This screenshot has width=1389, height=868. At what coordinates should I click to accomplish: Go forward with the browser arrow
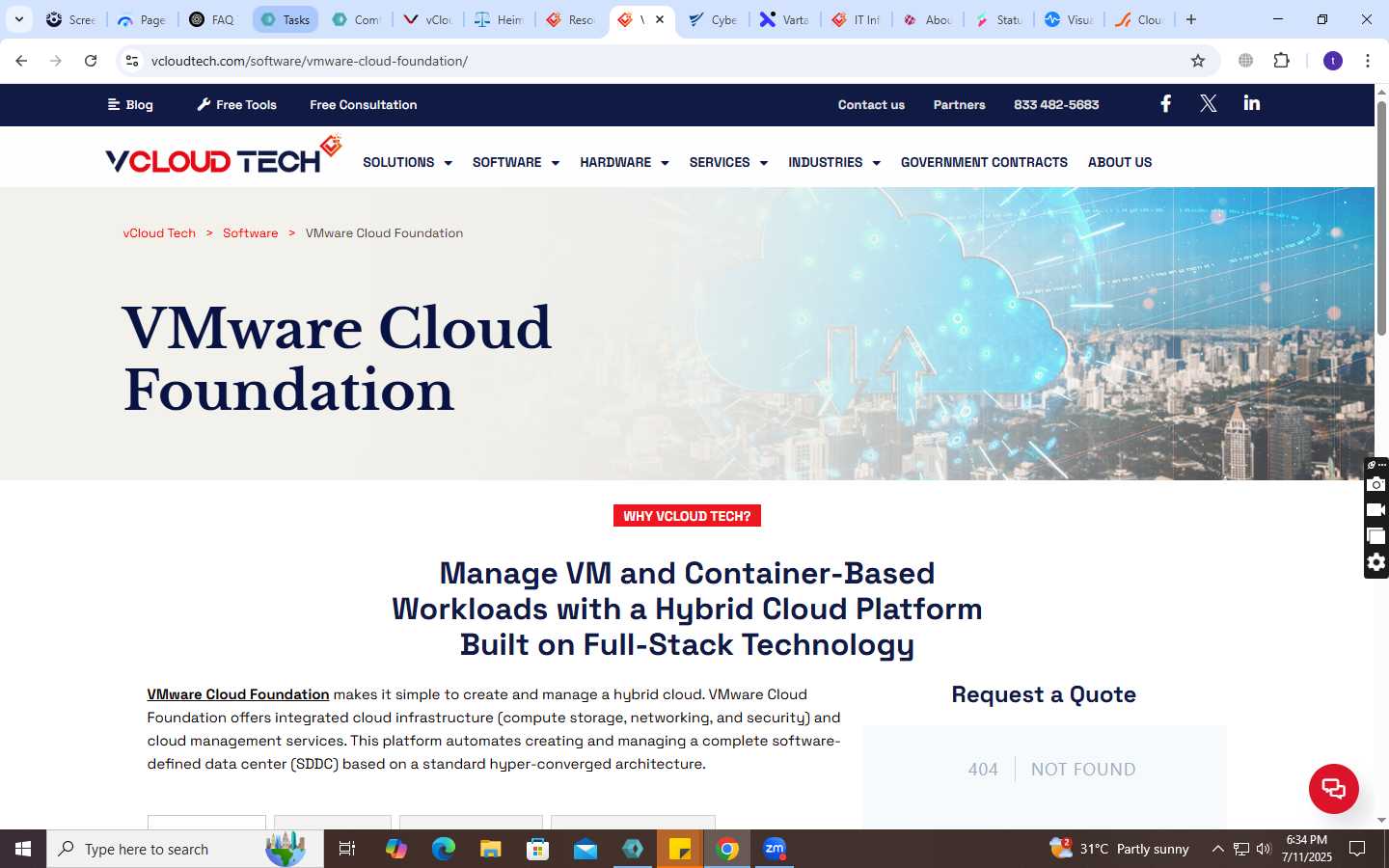(56, 61)
